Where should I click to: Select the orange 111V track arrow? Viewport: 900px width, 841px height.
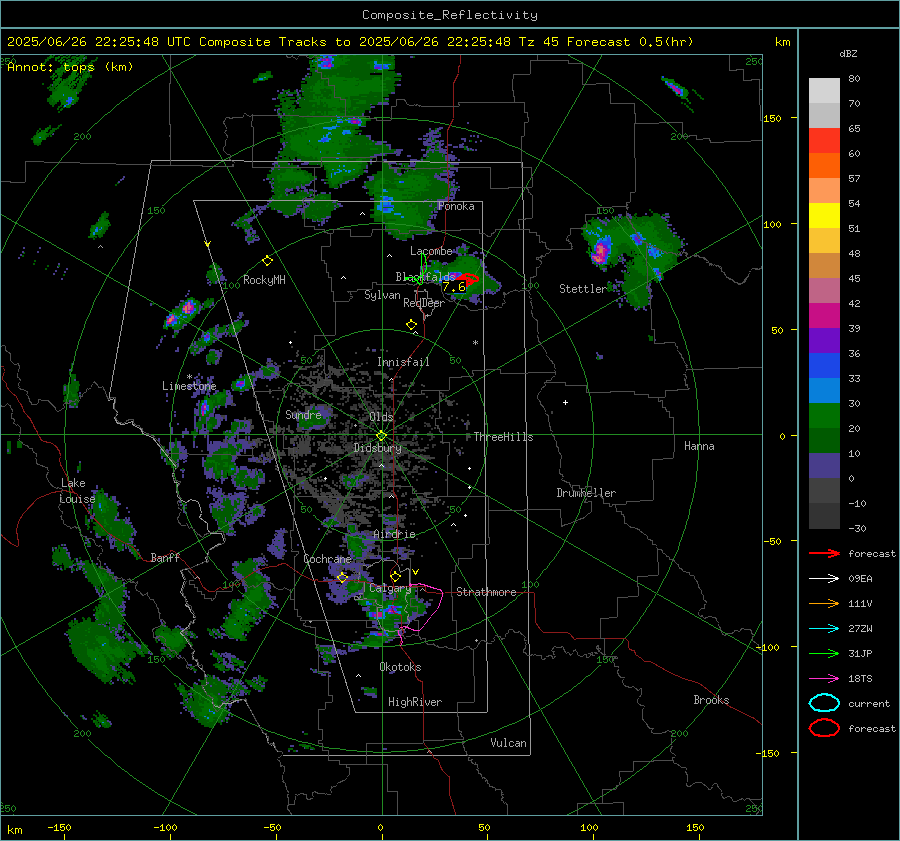tap(824, 603)
